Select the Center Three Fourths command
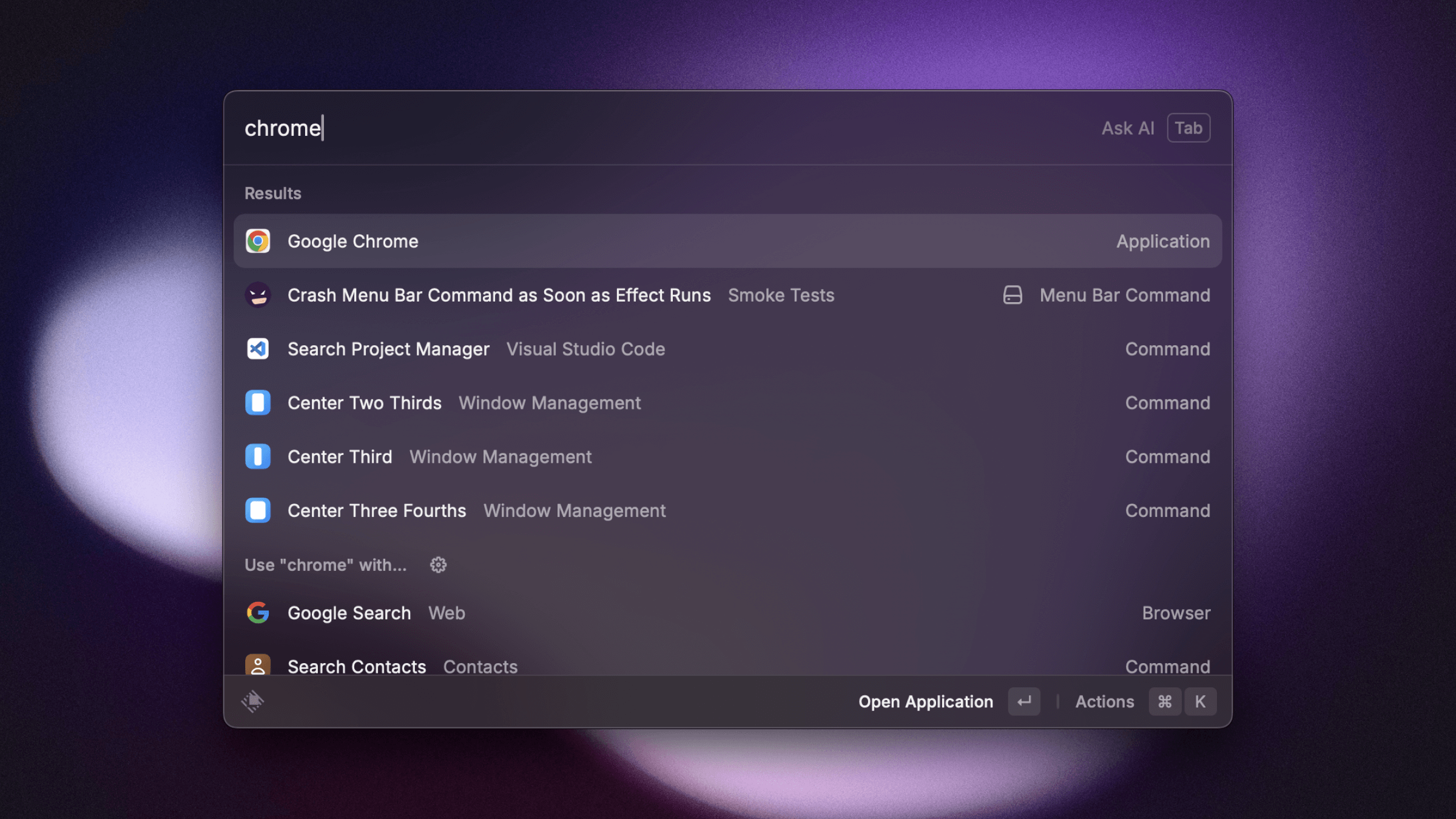The image size is (1456, 819). (x=727, y=511)
